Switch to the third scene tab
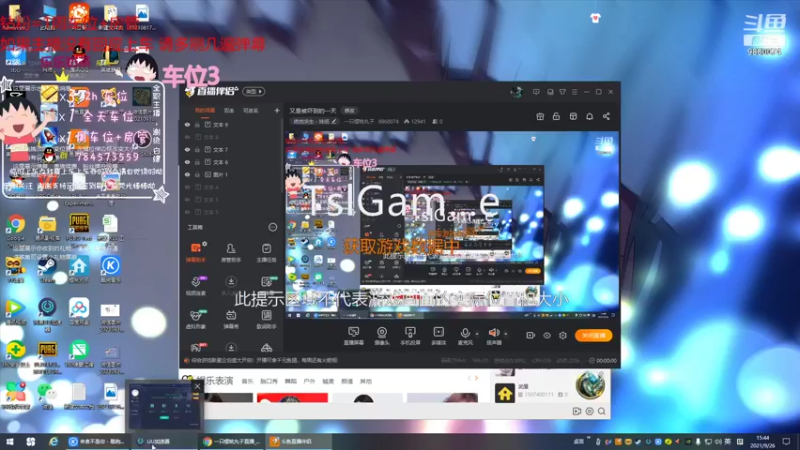The width and height of the screenshot is (800, 450). coord(251,110)
